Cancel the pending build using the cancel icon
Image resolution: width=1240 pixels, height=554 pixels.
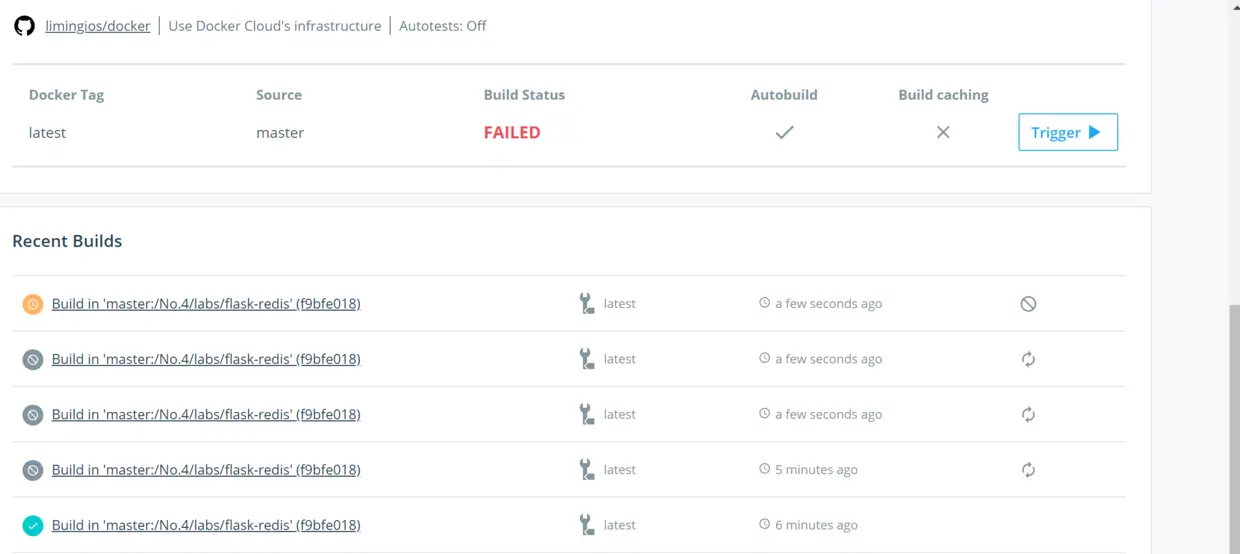coord(1028,304)
